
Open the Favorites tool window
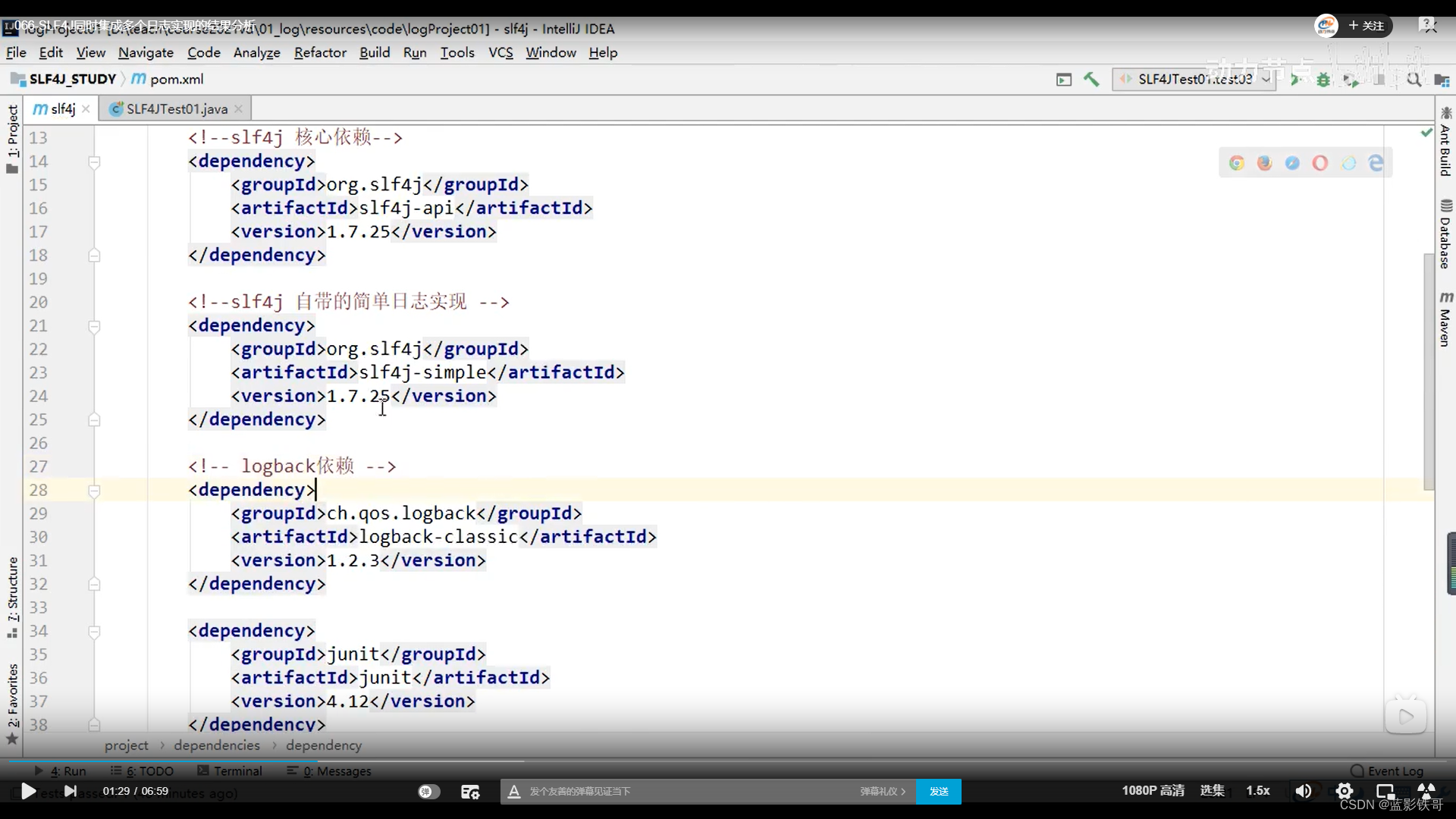tap(12, 704)
